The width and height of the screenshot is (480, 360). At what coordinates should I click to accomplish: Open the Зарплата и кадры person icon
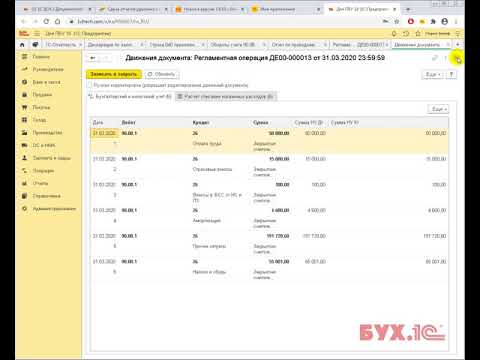pyautogui.click(x=24, y=158)
